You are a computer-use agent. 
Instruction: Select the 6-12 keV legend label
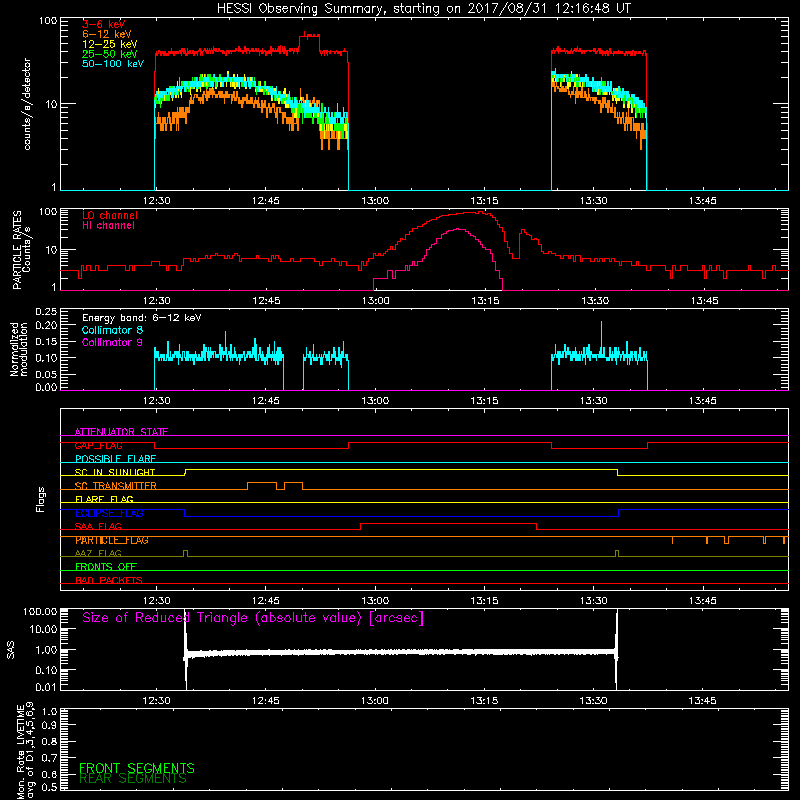[107, 34]
